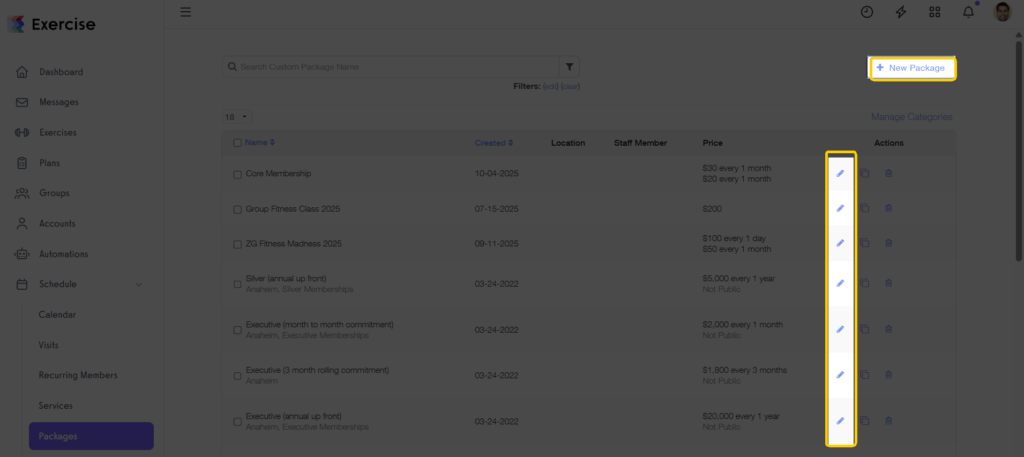Click the $5,000 every 1 year price
Viewport: 1024px width, 457px height.
(x=739, y=279)
